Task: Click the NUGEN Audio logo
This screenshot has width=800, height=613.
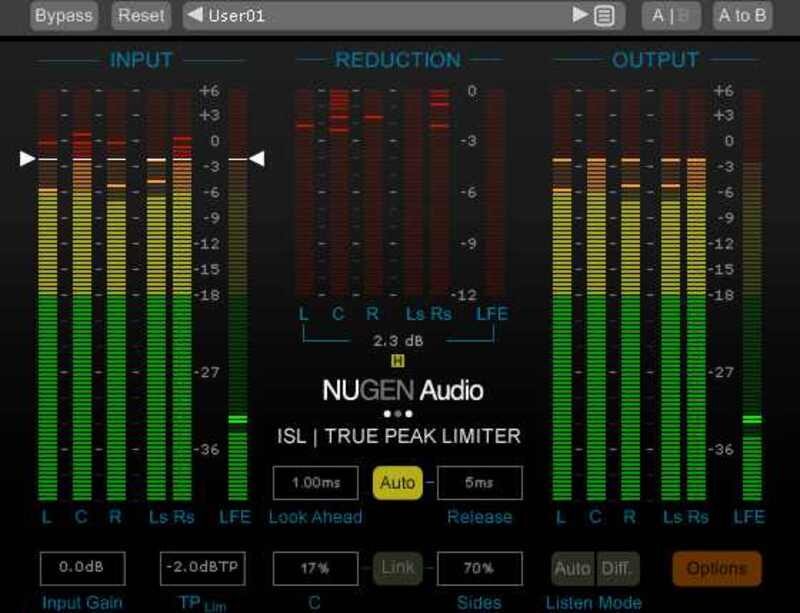Action: pyautogui.click(x=402, y=390)
